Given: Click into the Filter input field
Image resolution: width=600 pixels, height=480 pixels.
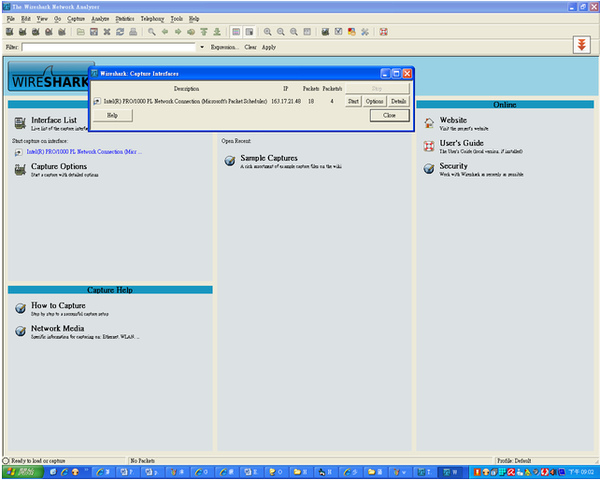Looking at the screenshot, I should coord(109,47).
